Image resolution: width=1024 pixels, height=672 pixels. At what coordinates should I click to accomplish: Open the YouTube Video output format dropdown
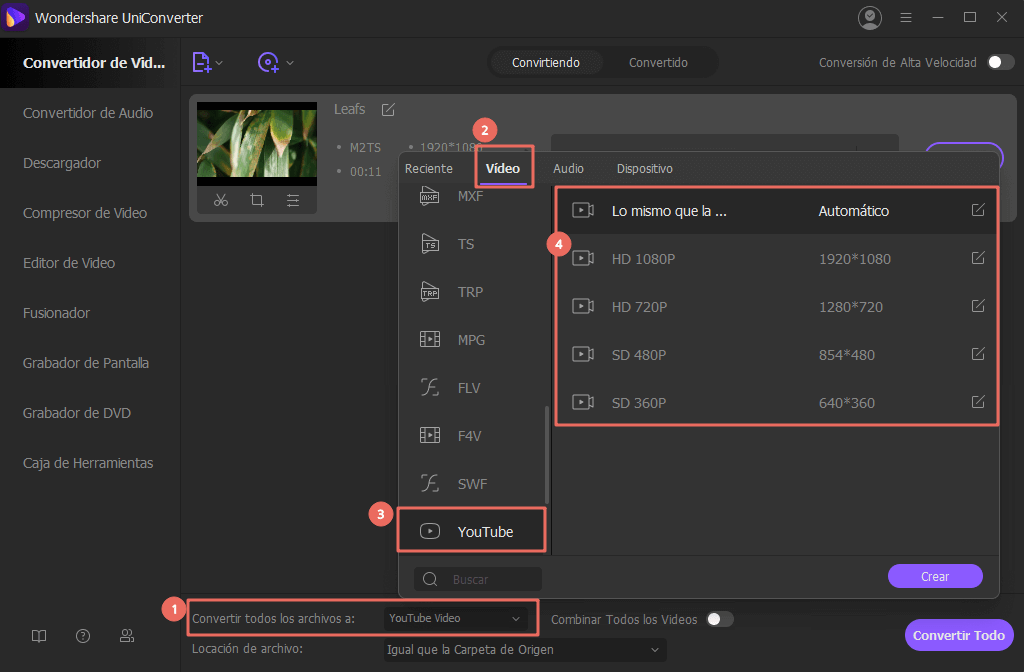pos(455,619)
